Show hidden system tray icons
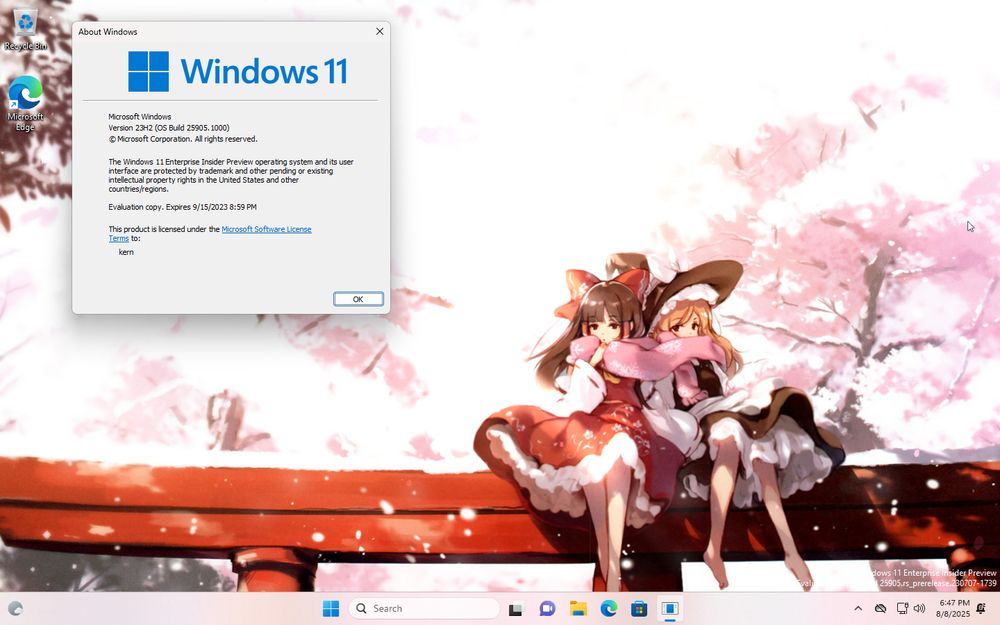Image resolution: width=1000 pixels, height=625 pixels. (858, 608)
